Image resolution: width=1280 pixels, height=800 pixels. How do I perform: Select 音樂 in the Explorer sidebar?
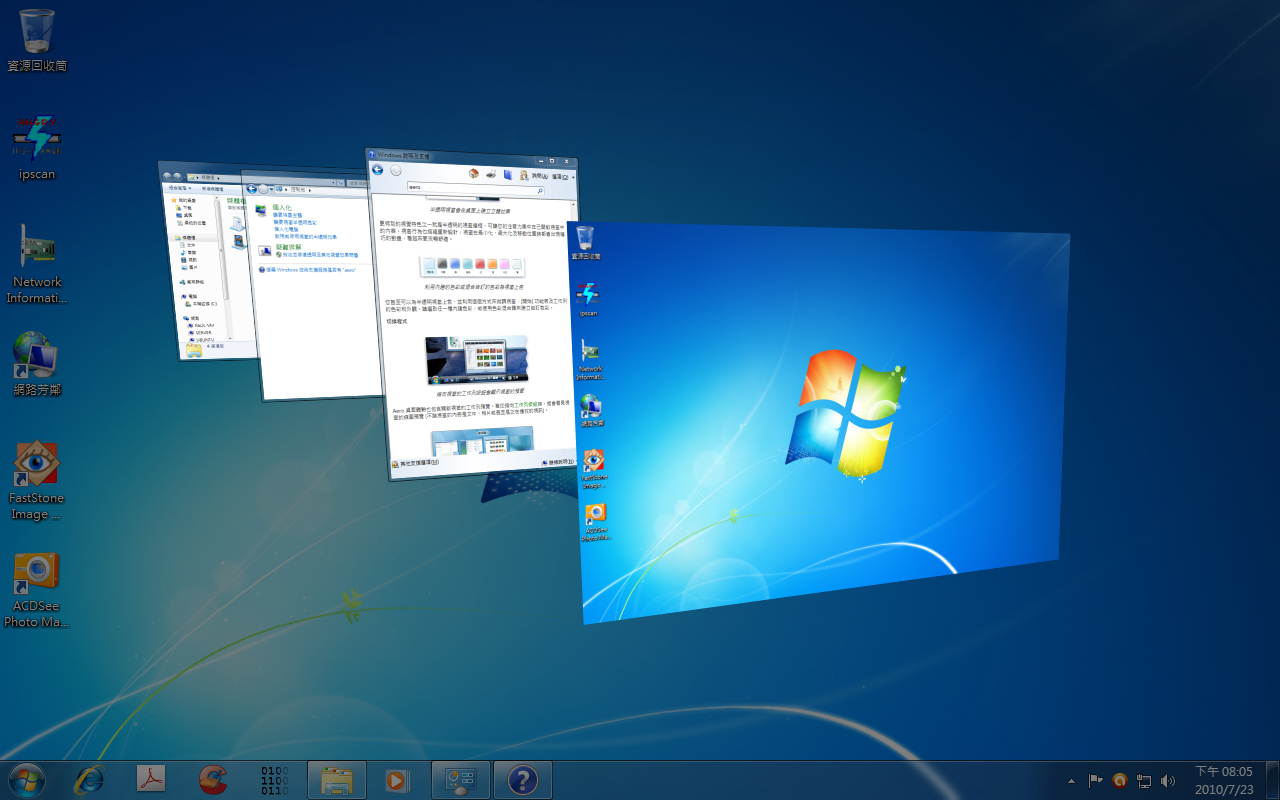[x=191, y=252]
